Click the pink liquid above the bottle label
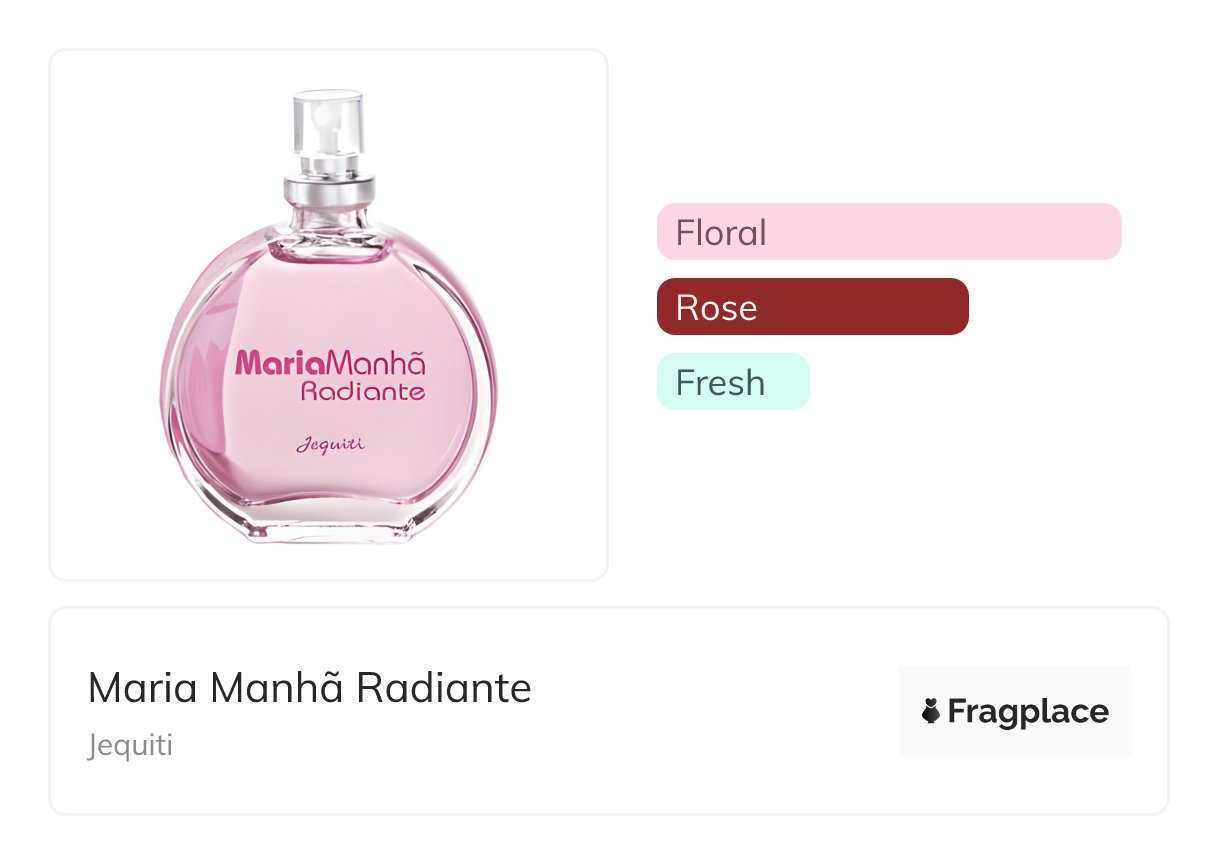The width and height of the screenshot is (1218, 864). (x=329, y=295)
